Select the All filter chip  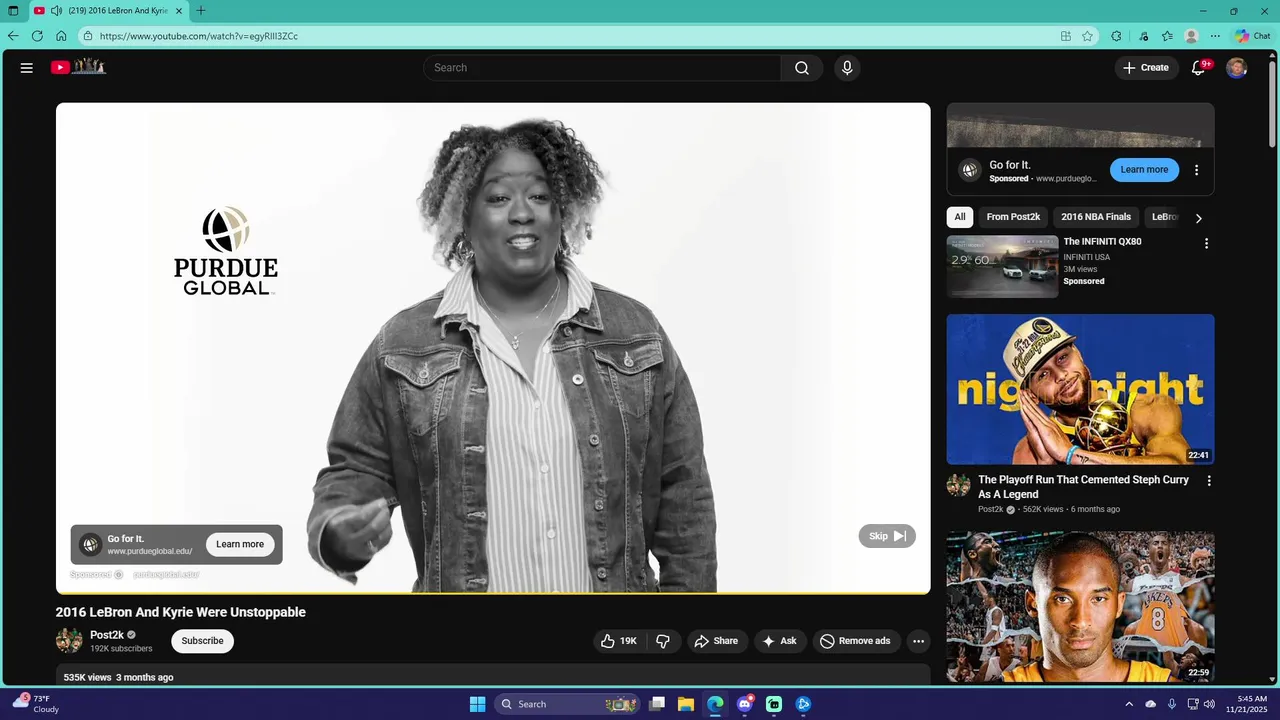point(960,217)
